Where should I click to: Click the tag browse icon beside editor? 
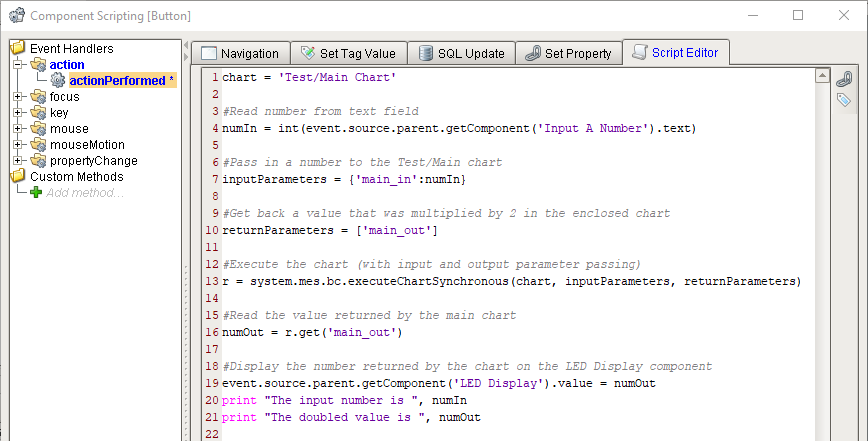click(x=844, y=100)
